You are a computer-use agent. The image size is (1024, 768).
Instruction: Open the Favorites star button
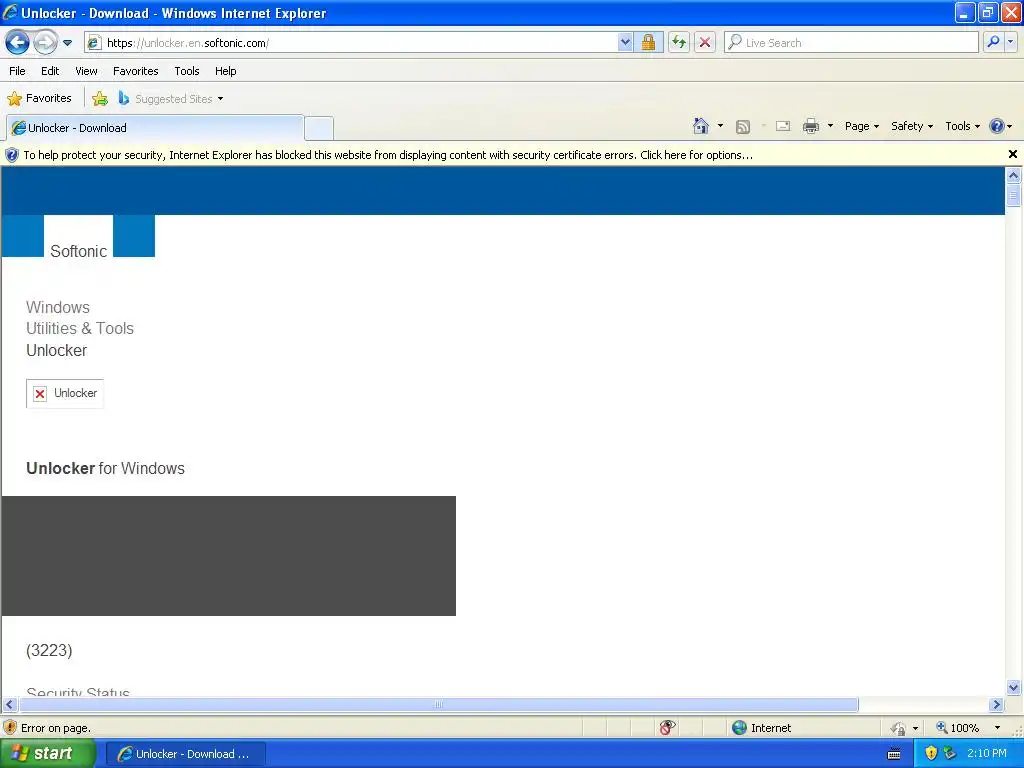[39, 99]
